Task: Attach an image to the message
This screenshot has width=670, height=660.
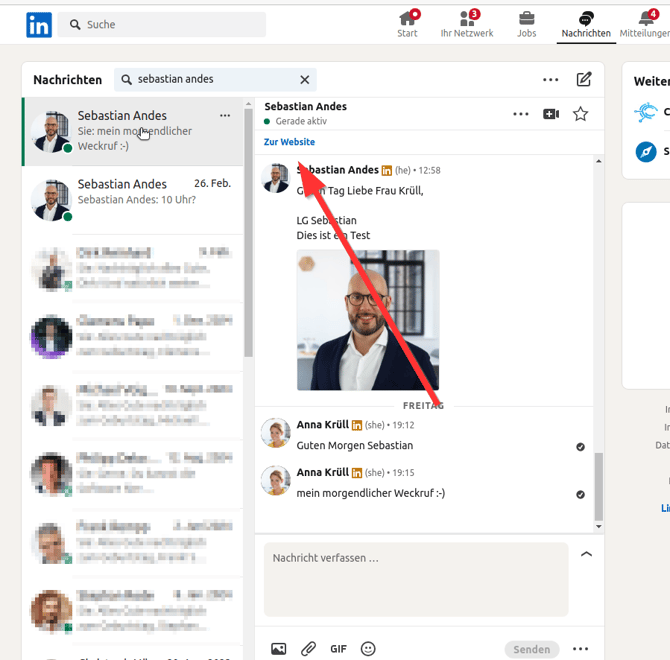Action: click(279, 649)
